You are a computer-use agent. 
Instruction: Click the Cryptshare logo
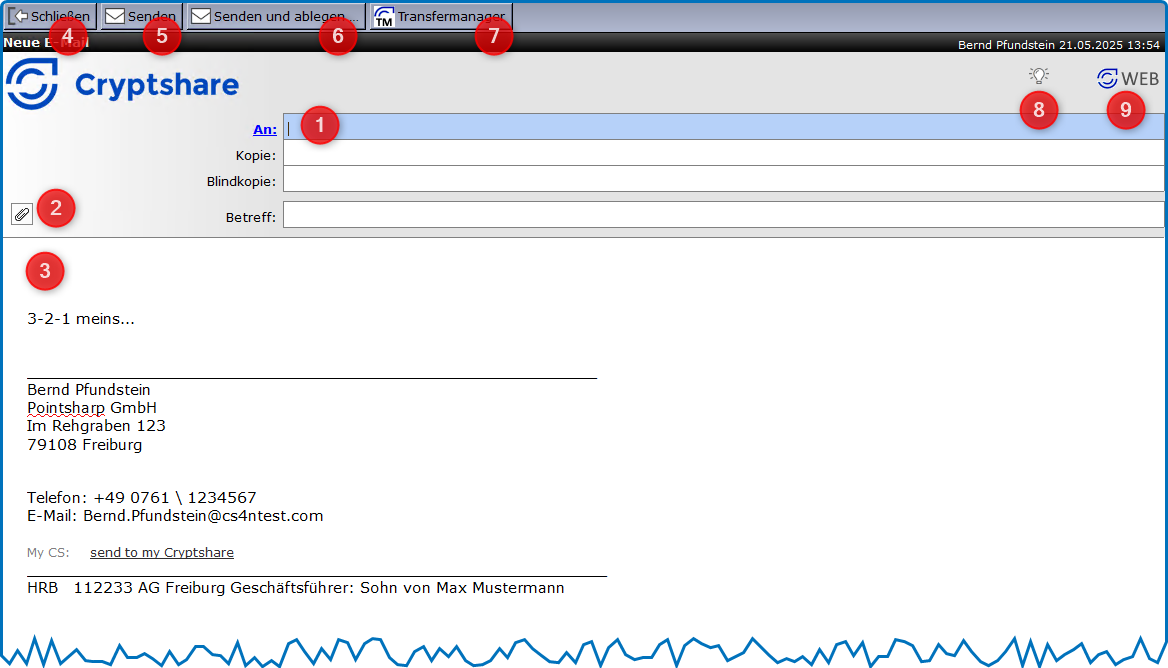(x=122, y=84)
